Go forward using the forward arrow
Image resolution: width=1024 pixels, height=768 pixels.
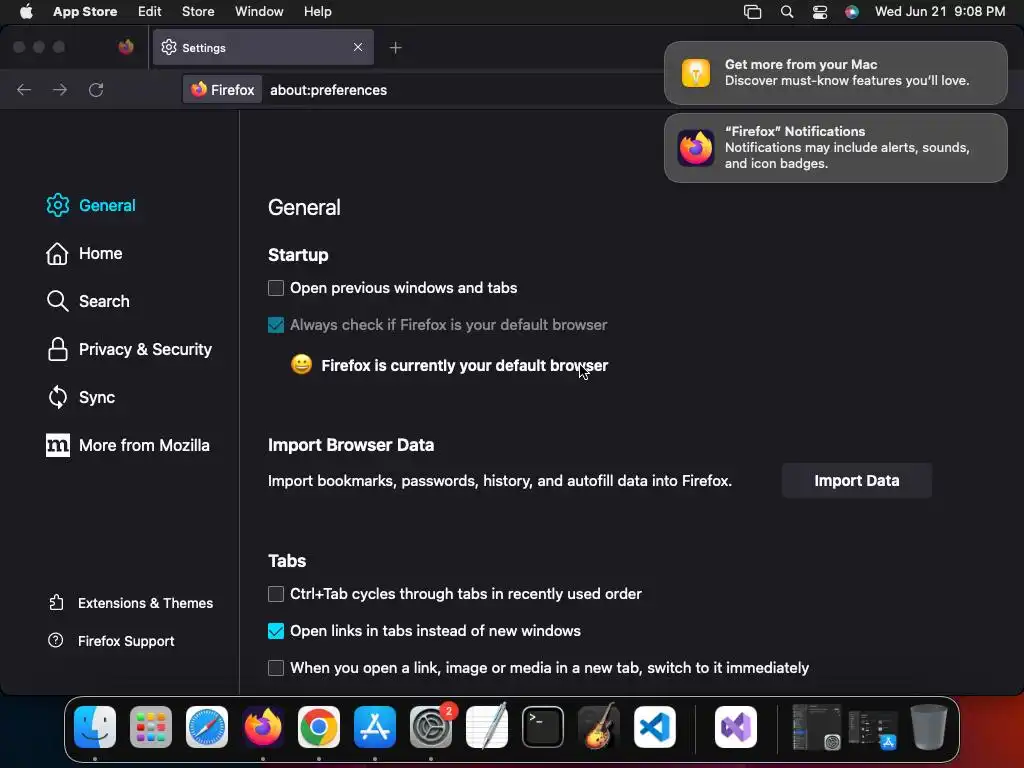point(60,89)
